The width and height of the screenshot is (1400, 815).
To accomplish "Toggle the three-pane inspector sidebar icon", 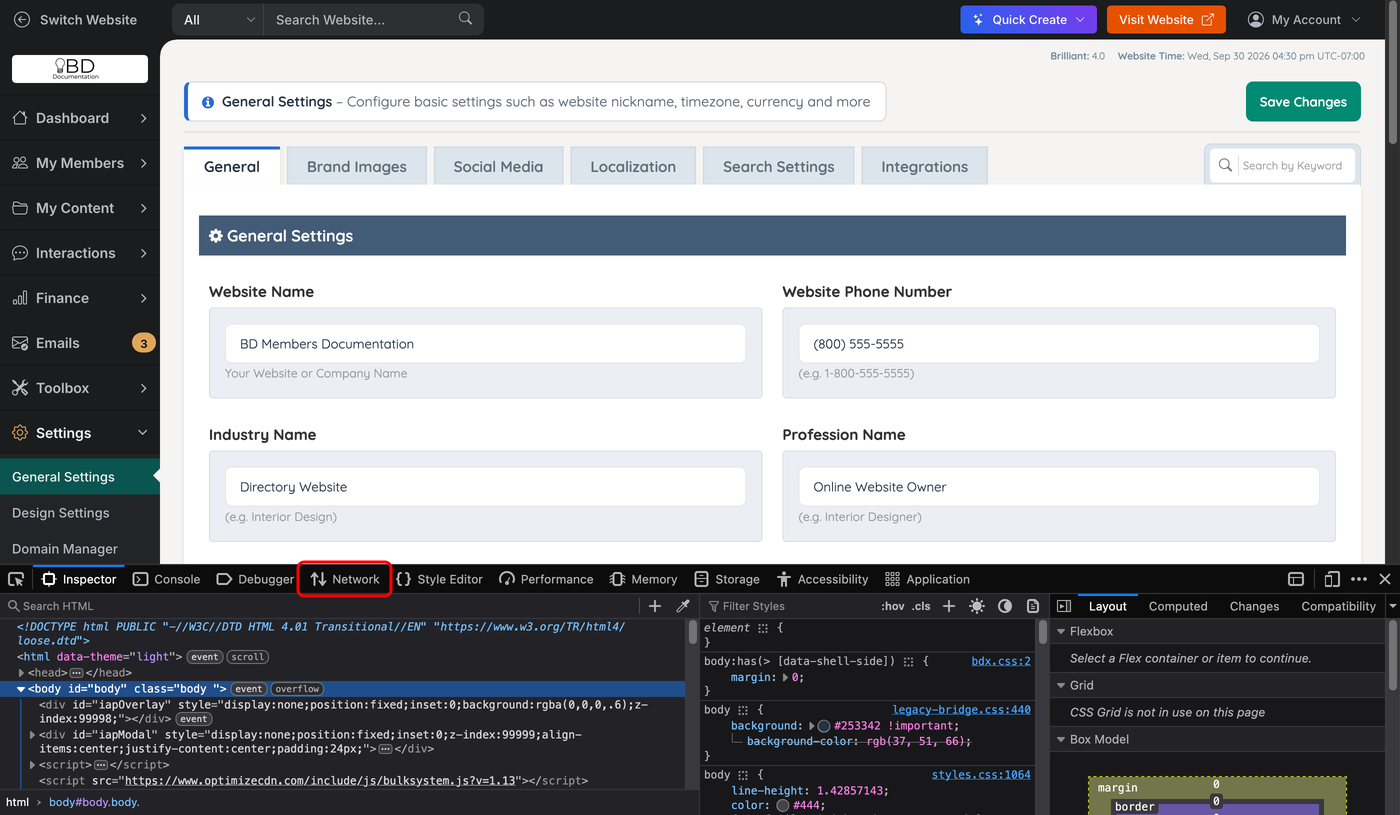I will coord(1064,606).
